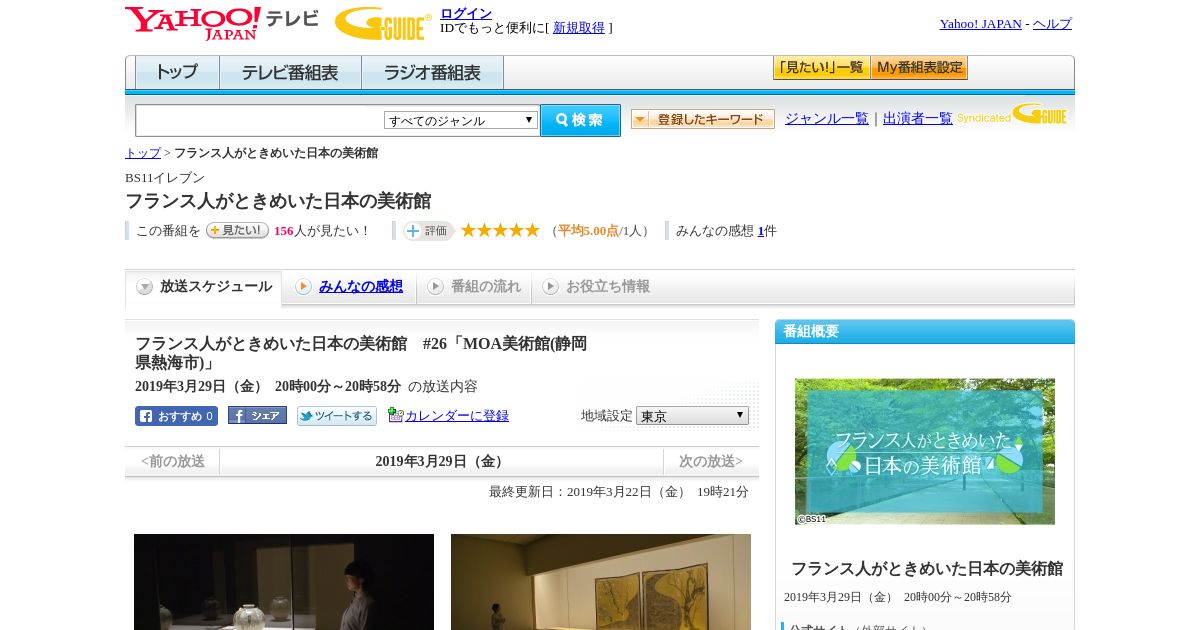The height and width of the screenshot is (630, 1200).
Task: Click play icon beside お役立ち情報
Action: (550, 287)
